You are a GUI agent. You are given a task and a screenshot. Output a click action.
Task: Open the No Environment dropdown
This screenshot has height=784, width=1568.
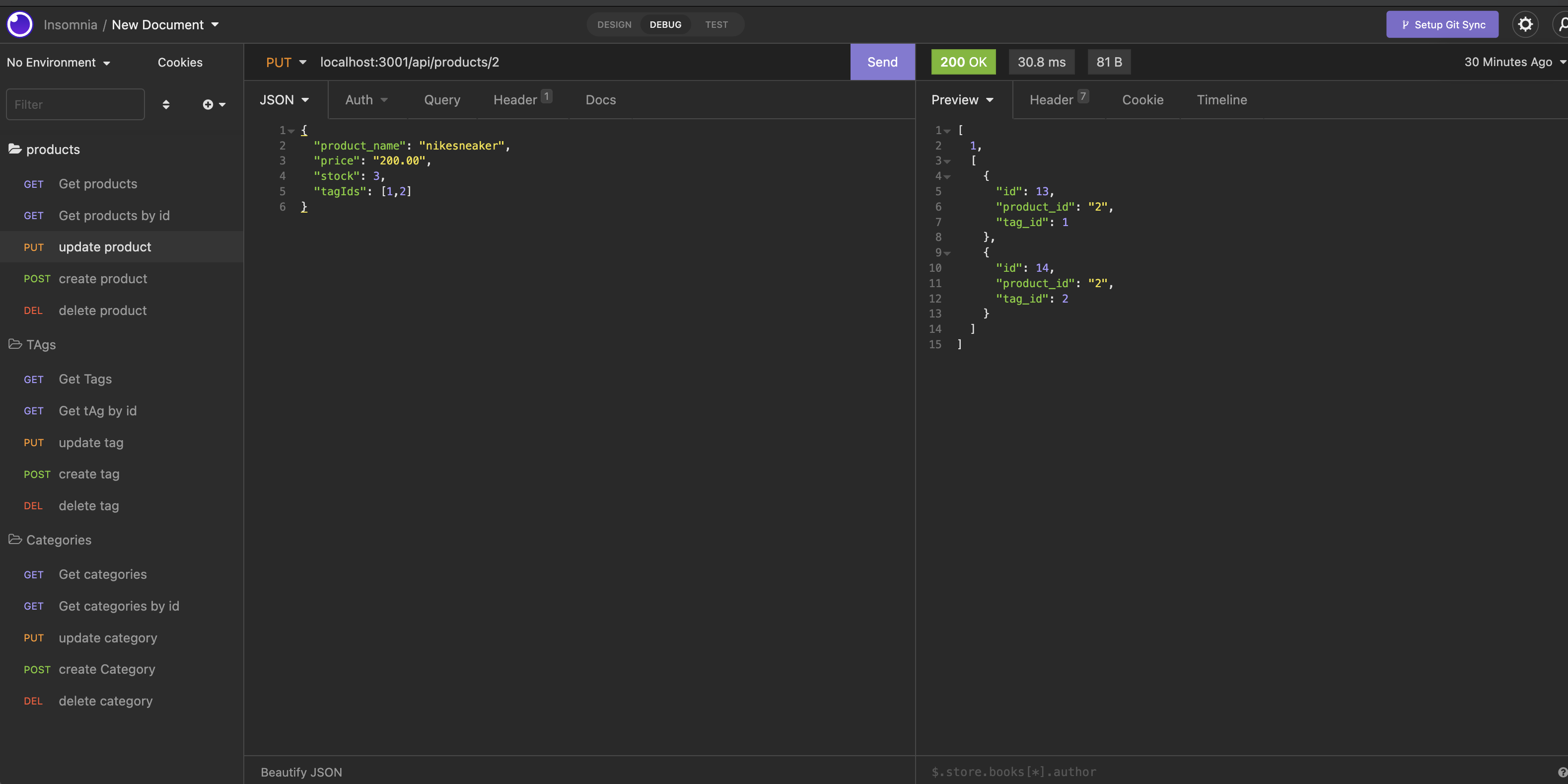tap(58, 62)
